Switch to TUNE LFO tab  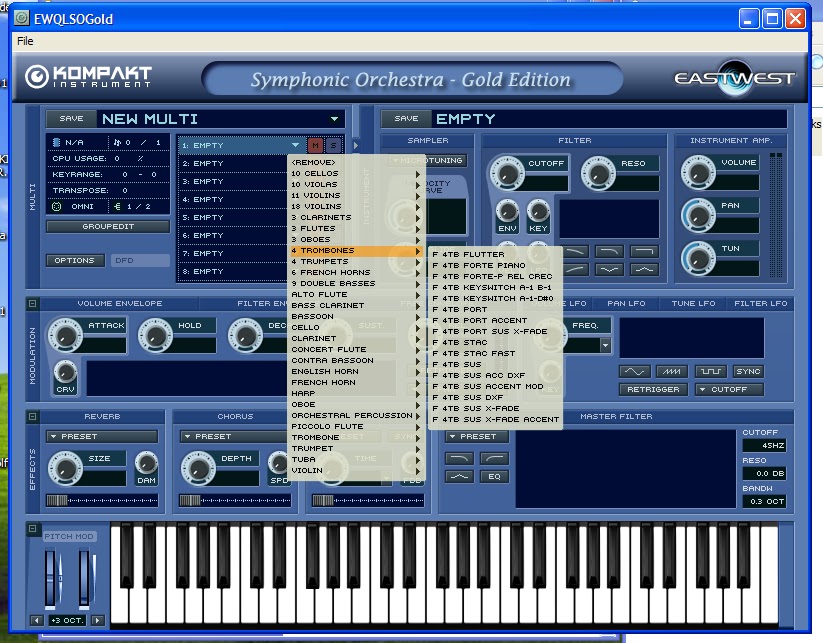coord(693,303)
